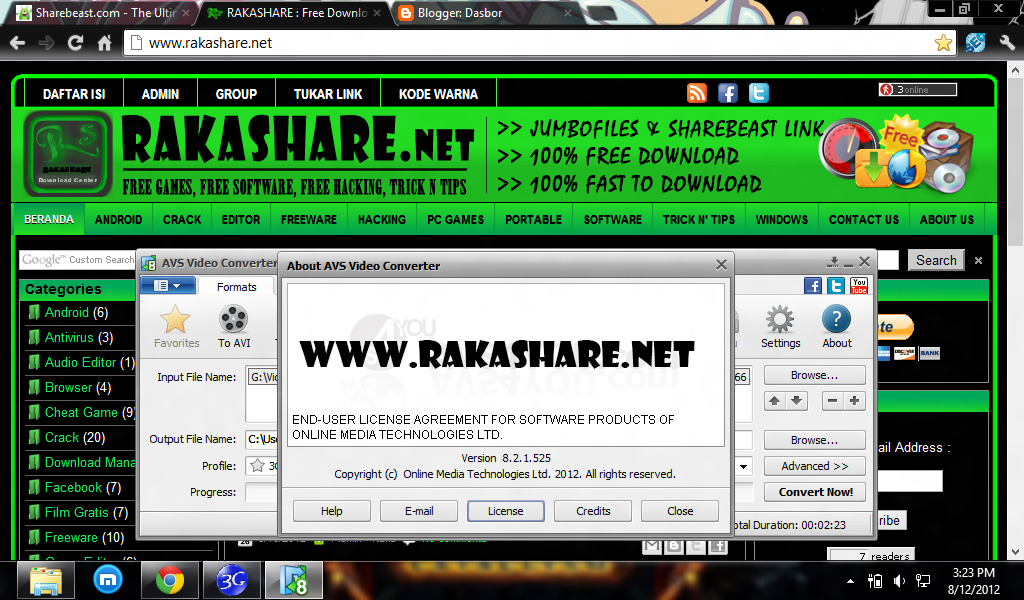1024x600 pixels.
Task: Open the Freeware category link
Action: tap(71, 537)
